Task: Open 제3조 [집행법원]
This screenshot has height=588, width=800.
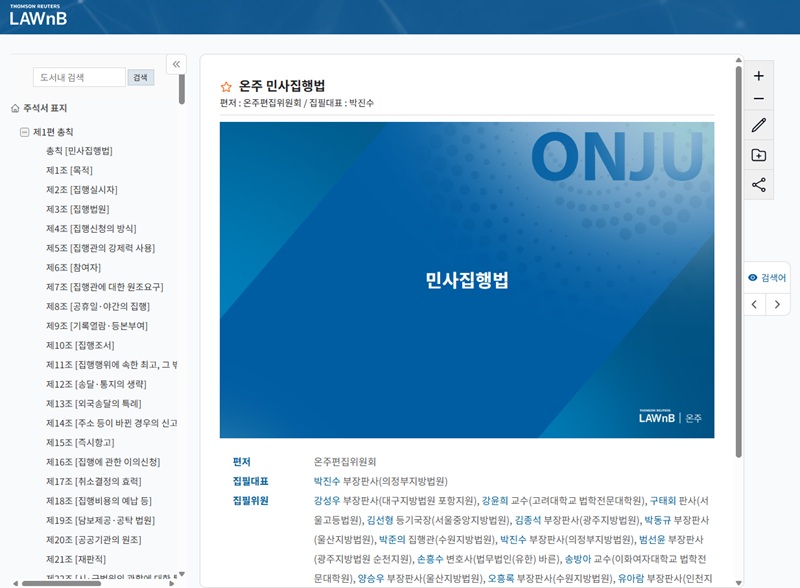Action: [78, 209]
